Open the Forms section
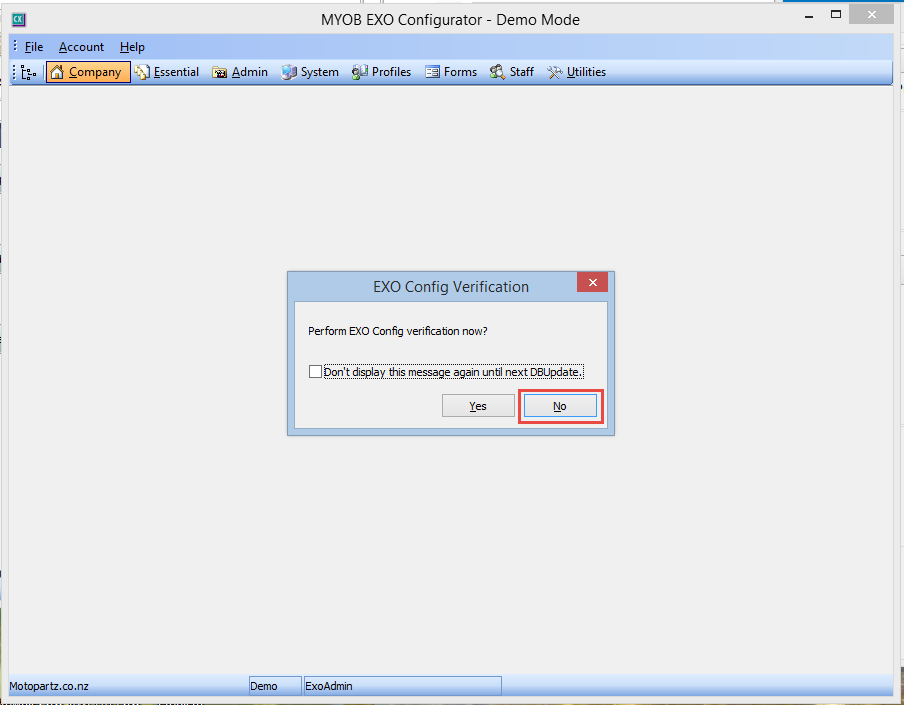904x705 pixels. click(451, 72)
